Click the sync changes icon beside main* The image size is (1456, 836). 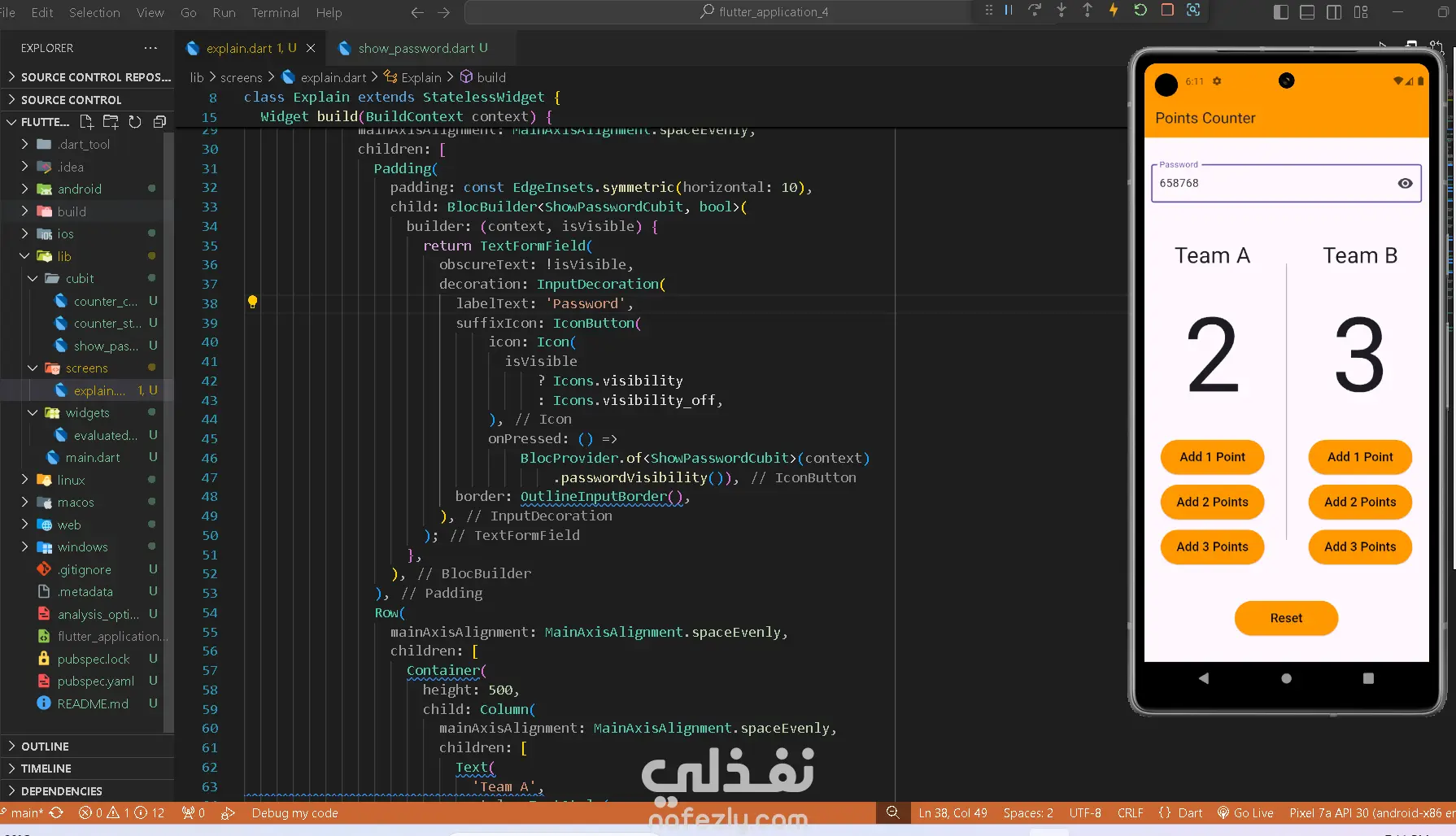tap(56, 812)
